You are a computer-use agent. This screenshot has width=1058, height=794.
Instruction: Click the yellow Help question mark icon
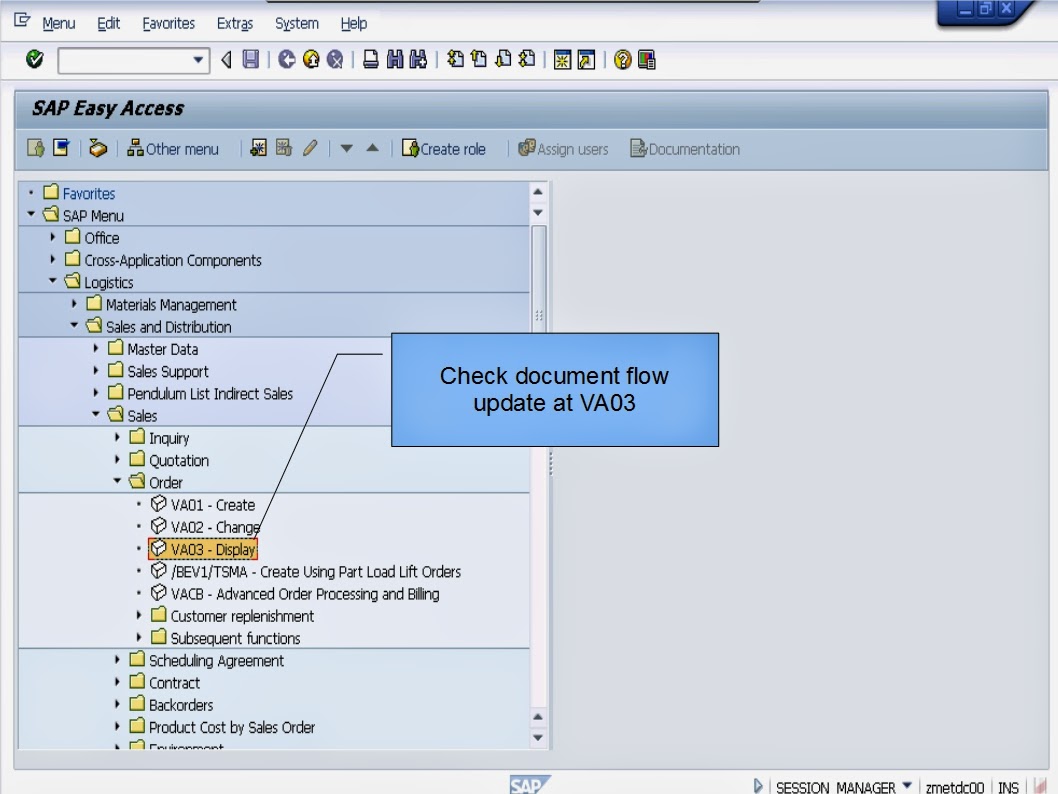pos(623,60)
